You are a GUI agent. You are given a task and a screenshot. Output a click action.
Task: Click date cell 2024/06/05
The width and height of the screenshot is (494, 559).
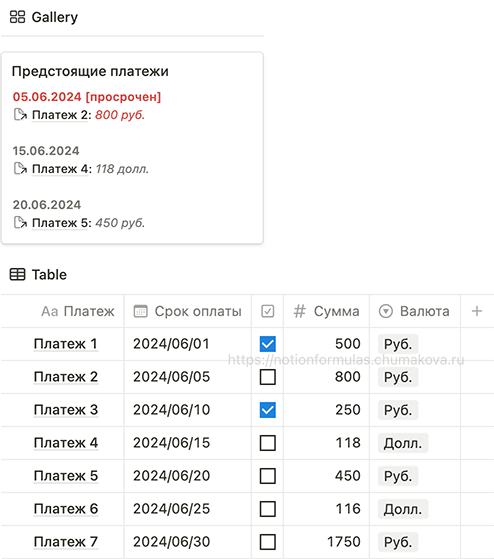188,377
